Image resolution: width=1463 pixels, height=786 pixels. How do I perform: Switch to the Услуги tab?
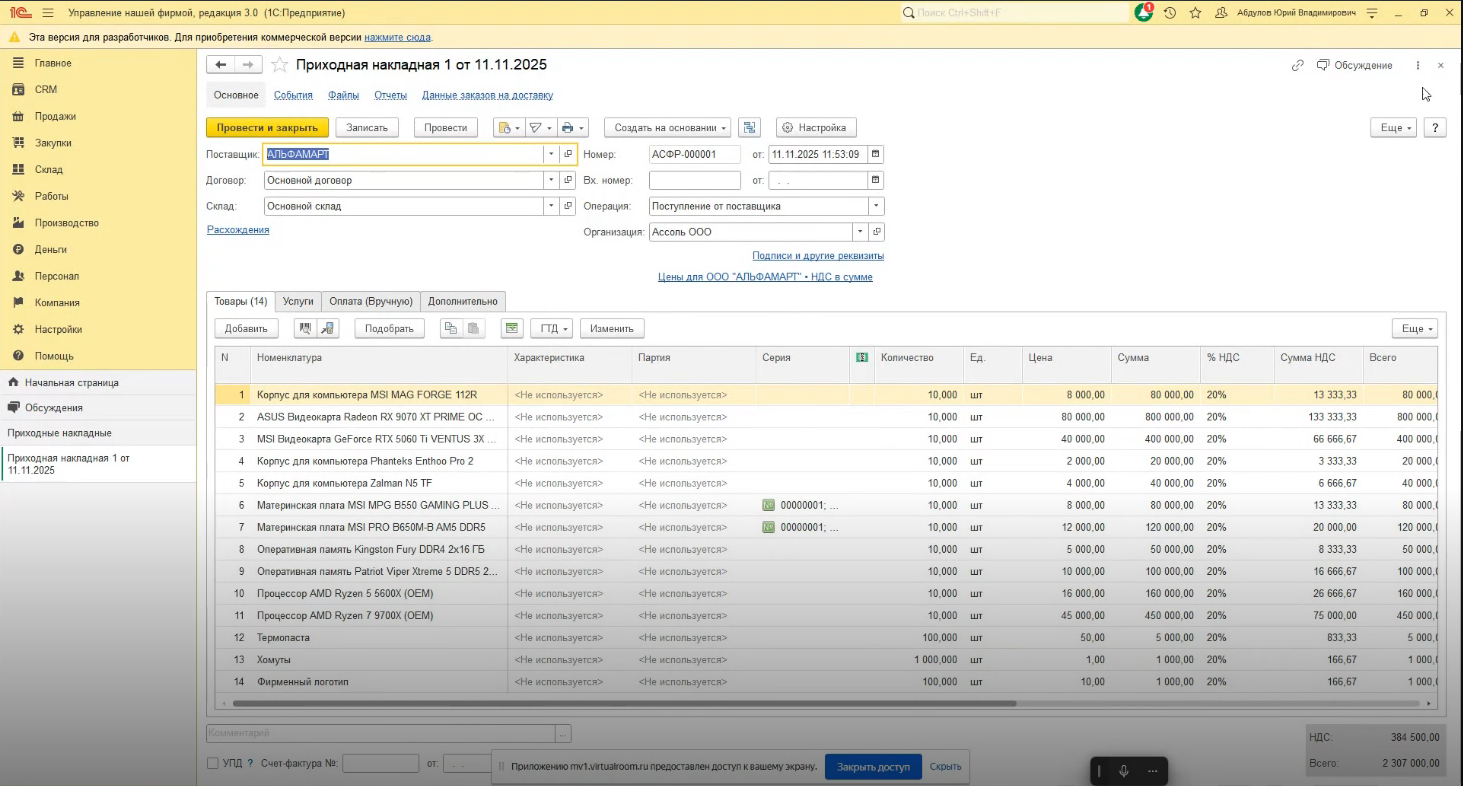point(297,301)
